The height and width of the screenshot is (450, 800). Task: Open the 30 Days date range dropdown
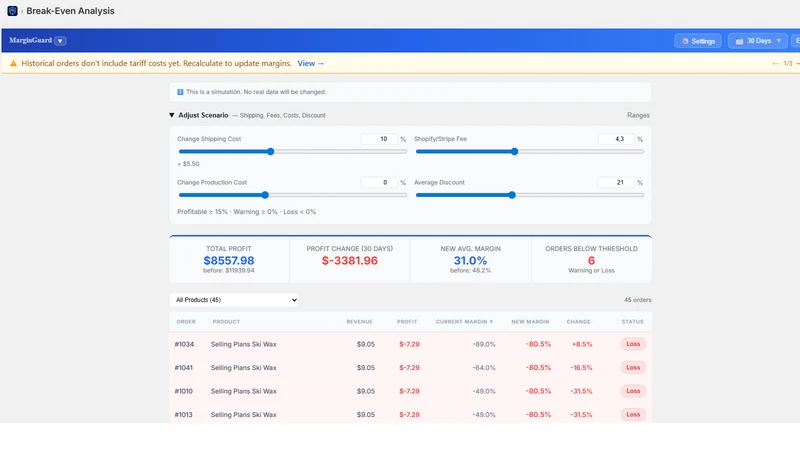(758, 41)
